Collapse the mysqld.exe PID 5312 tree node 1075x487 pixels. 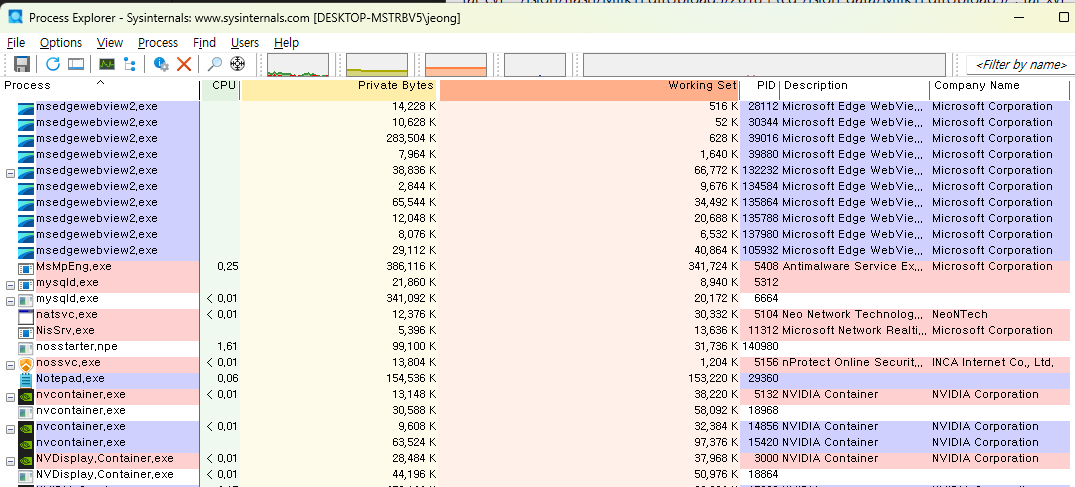click(x=10, y=285)
